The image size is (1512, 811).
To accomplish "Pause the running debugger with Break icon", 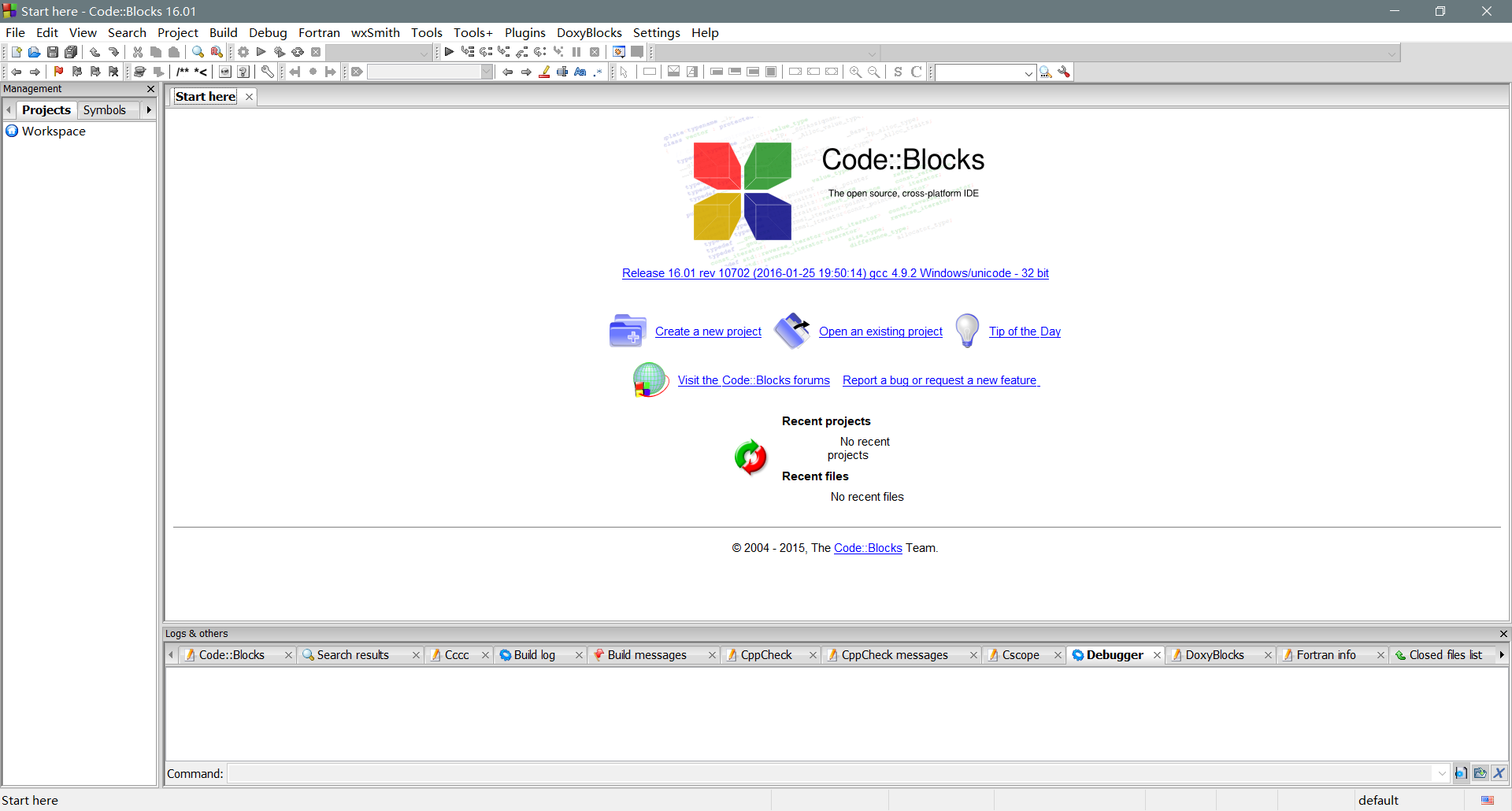I will [x=576, y=52].
